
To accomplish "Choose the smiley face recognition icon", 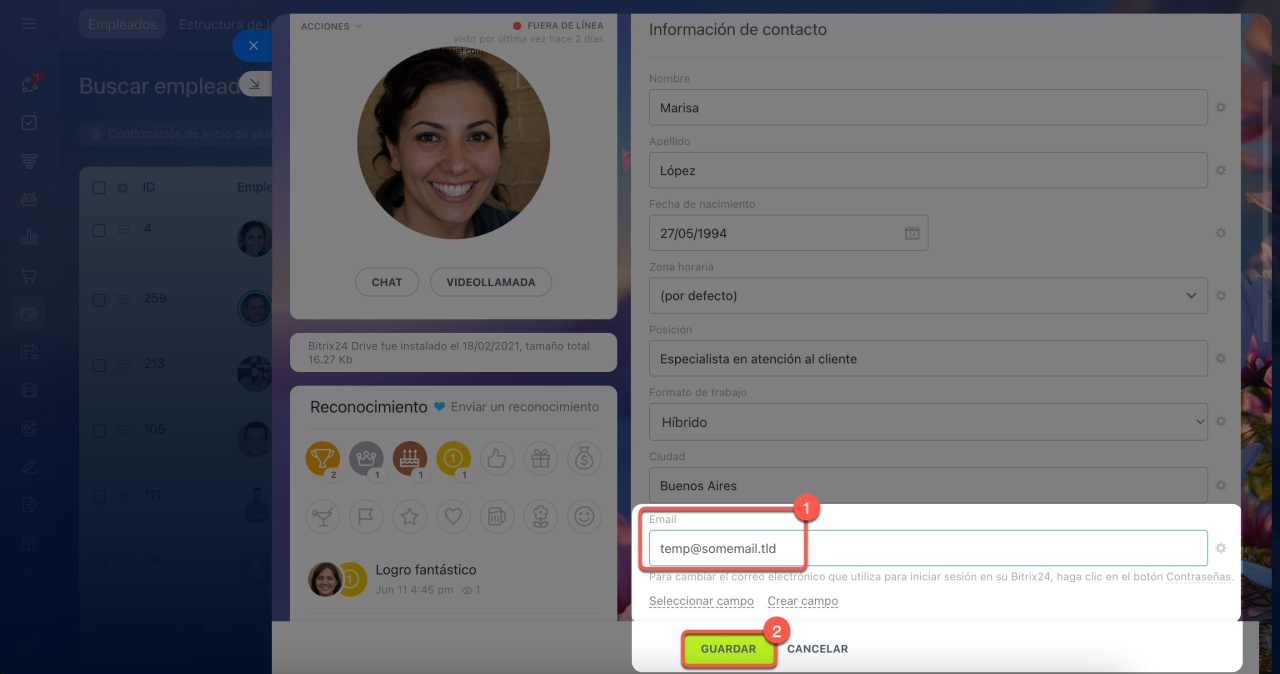I will click(584, 516).
